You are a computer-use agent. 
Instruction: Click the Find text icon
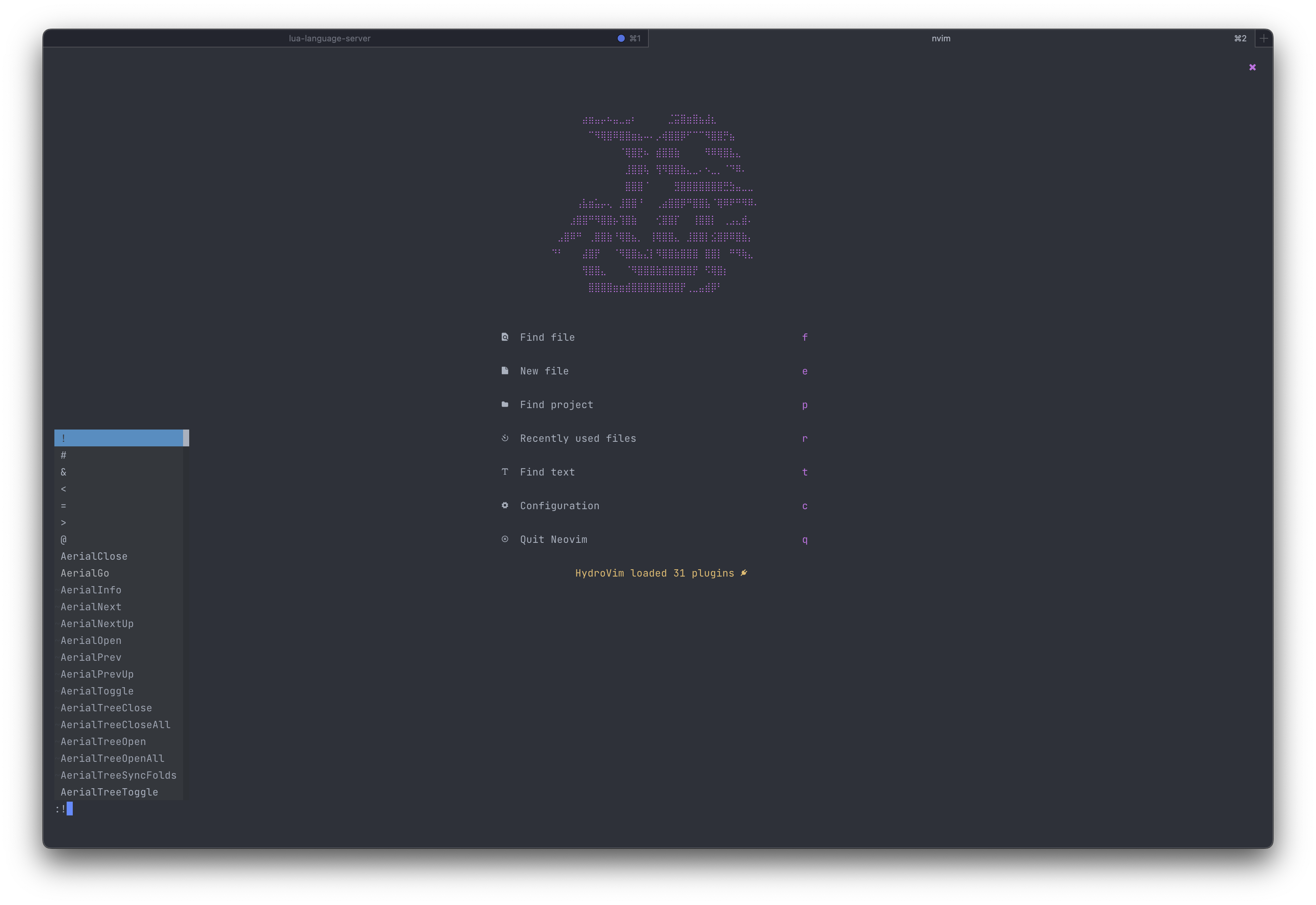coord(505,472)
